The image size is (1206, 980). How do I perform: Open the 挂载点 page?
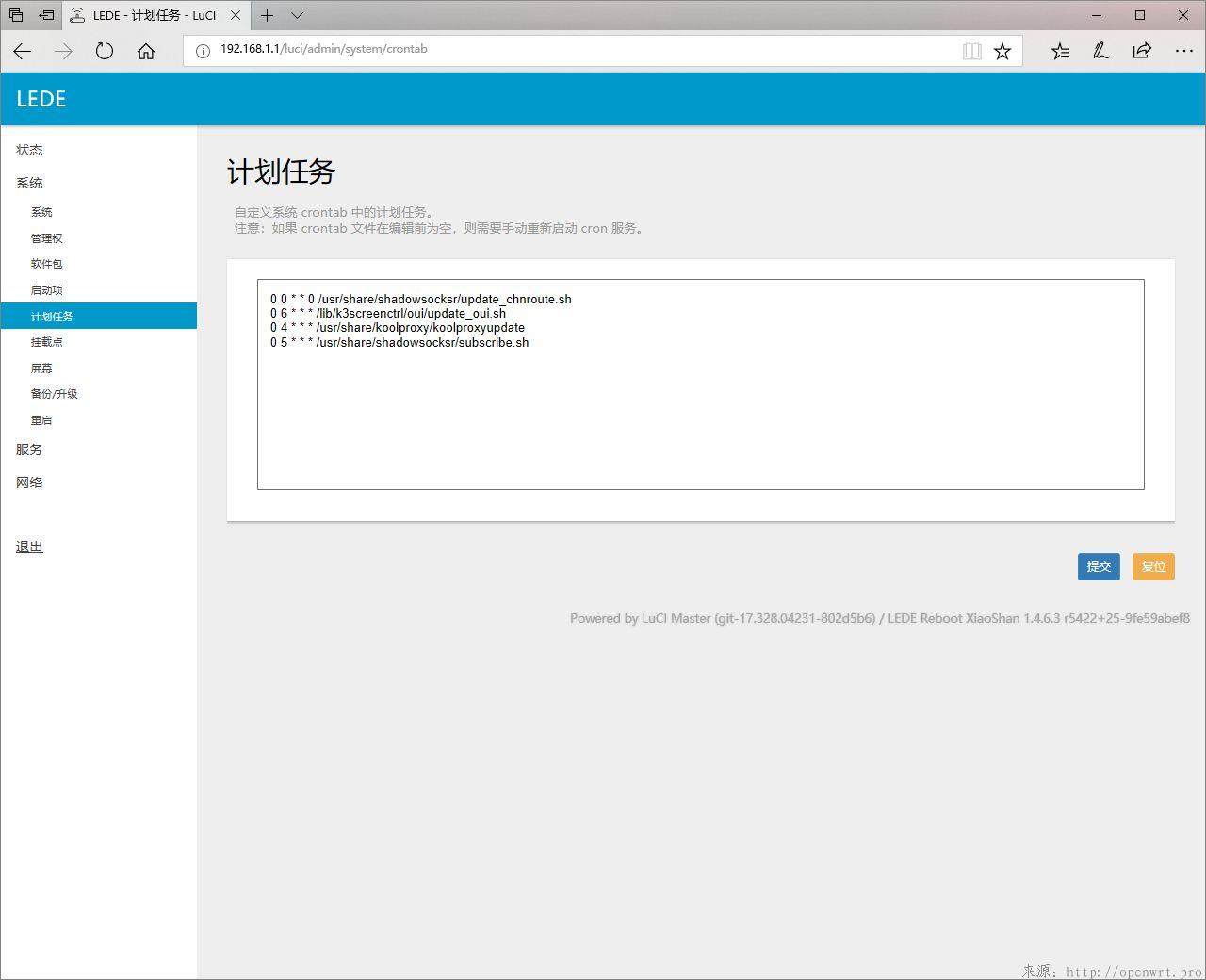pos(46,342)
